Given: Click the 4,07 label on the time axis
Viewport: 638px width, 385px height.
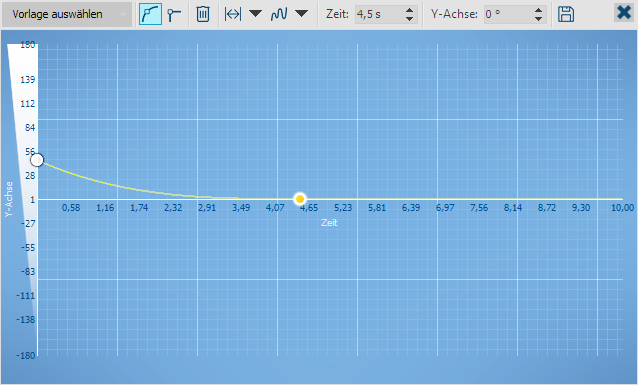Looking at the screenshot, I should click(x=275, y=208).
